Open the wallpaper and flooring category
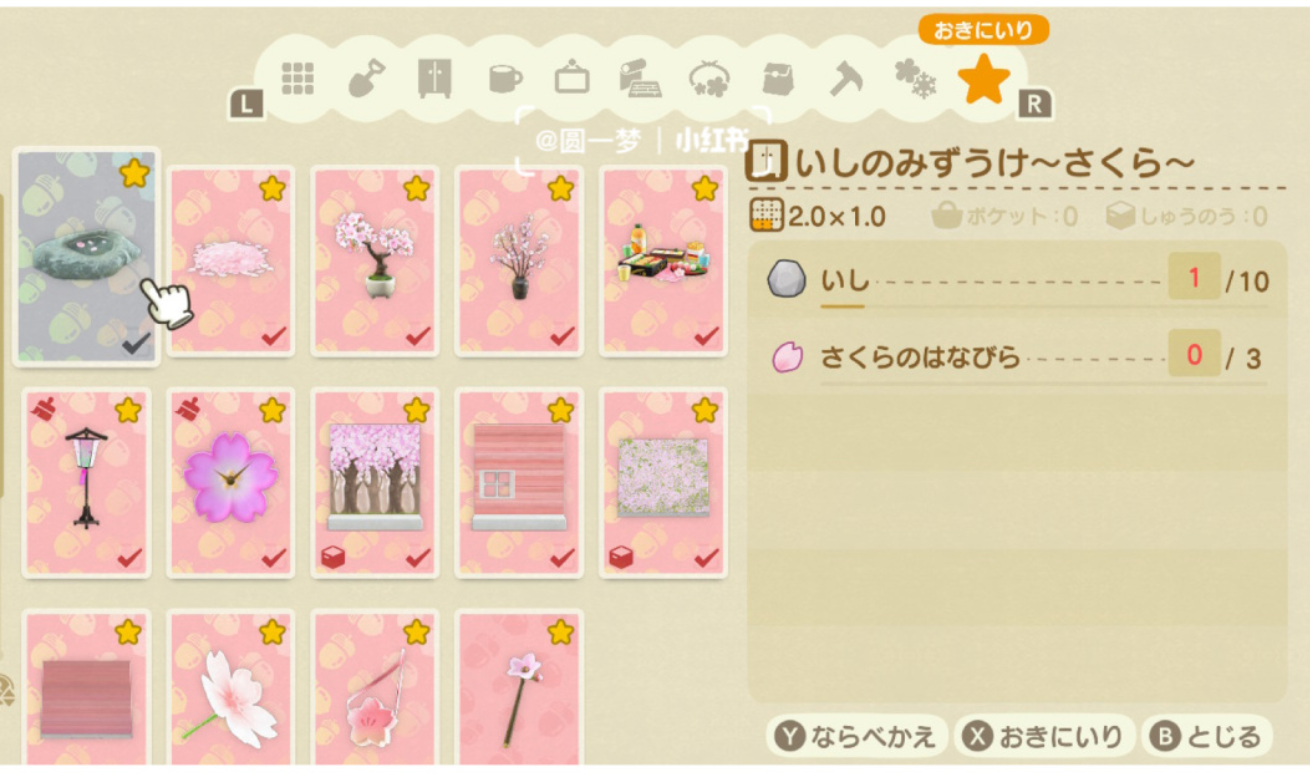Screen dimensions: 1310x781 640,78
